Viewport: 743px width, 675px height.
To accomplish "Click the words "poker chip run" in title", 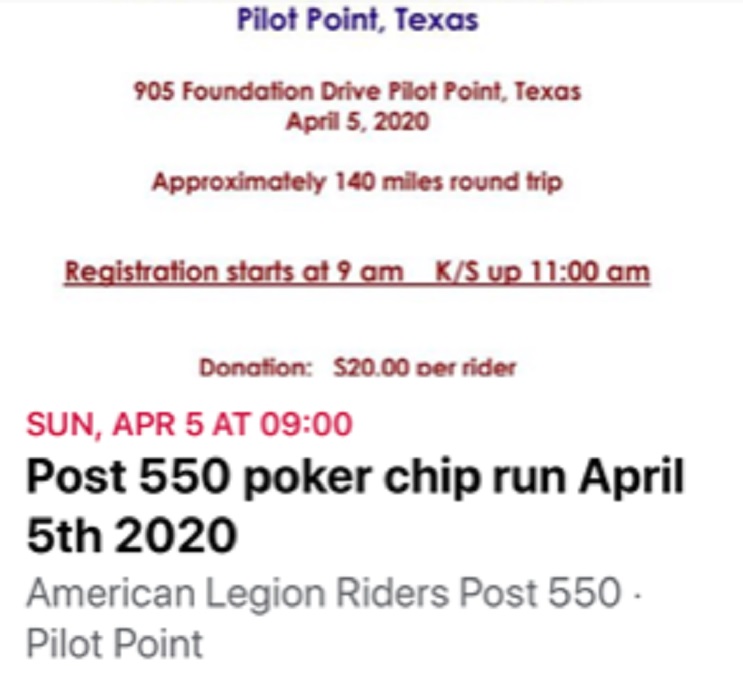I will [406, 477].
